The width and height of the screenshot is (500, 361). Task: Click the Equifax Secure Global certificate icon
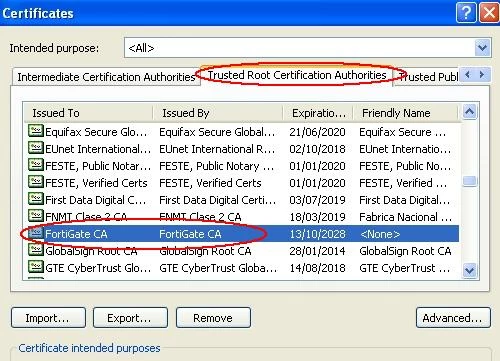click(36, 131)
